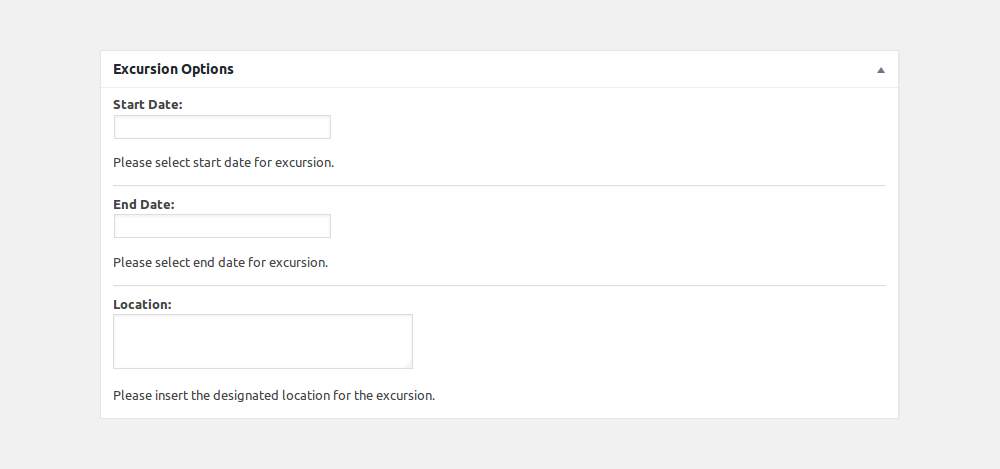Click inside the Location text area

[x=263, y=341]
